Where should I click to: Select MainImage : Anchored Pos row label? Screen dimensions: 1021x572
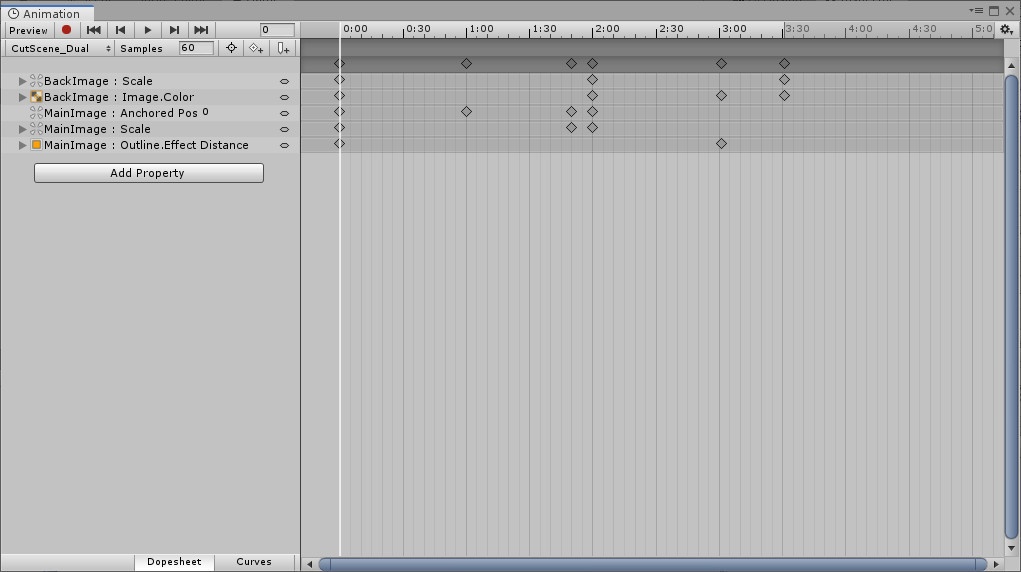click(120, 113)
